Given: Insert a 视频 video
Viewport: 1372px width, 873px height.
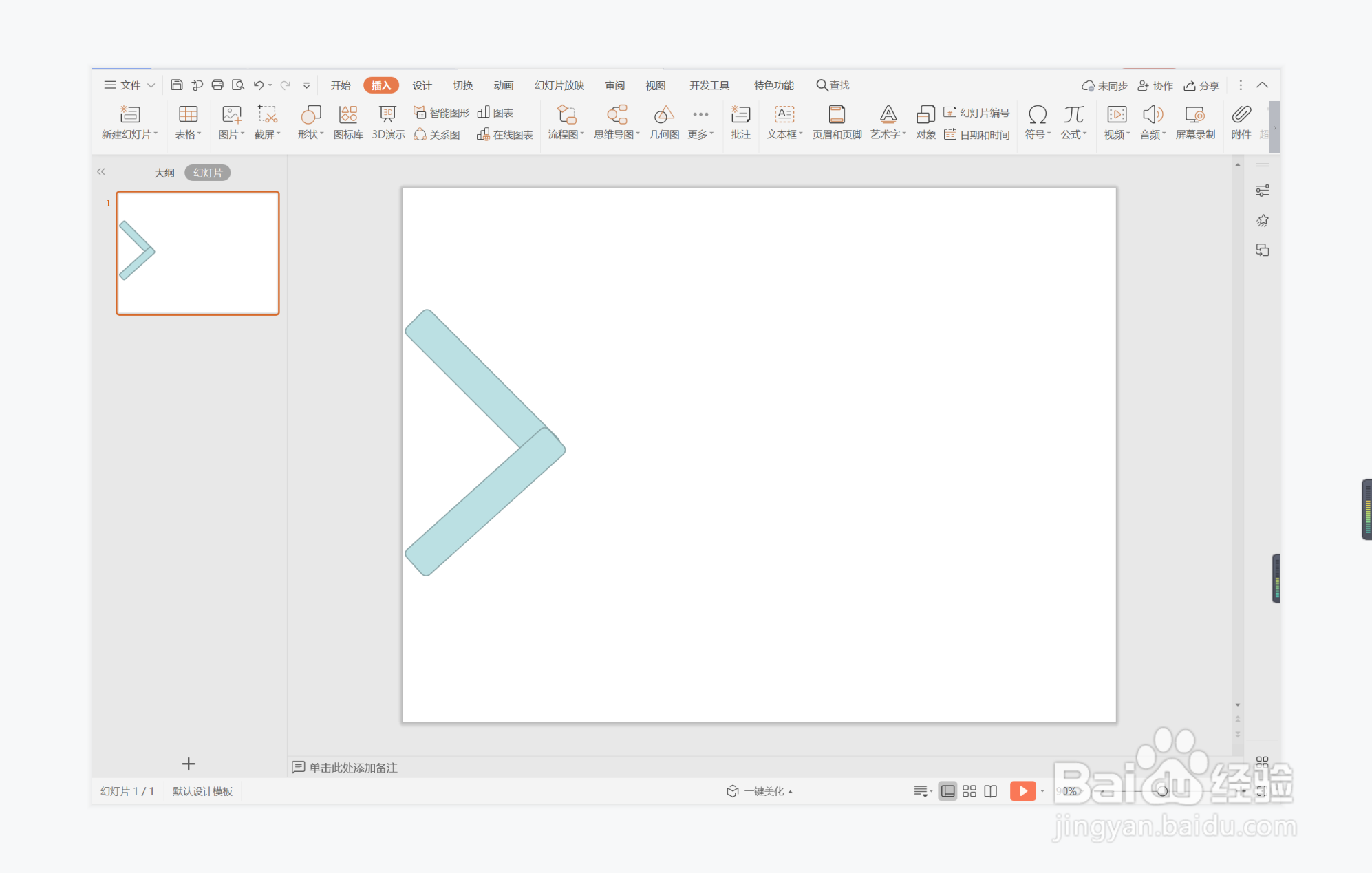Looking at the screenshot, I should pyautogui.click(x=1117, y=122).
